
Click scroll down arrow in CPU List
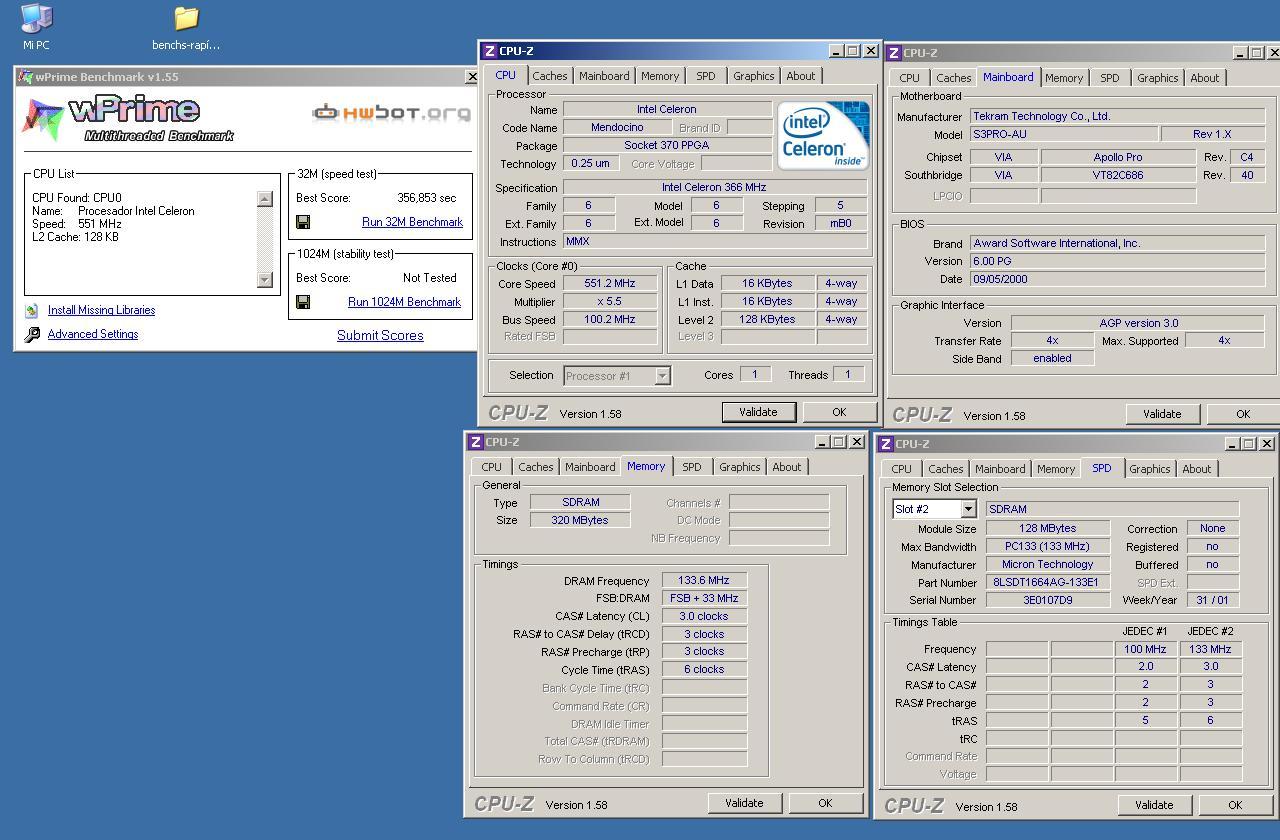(264, 280)
